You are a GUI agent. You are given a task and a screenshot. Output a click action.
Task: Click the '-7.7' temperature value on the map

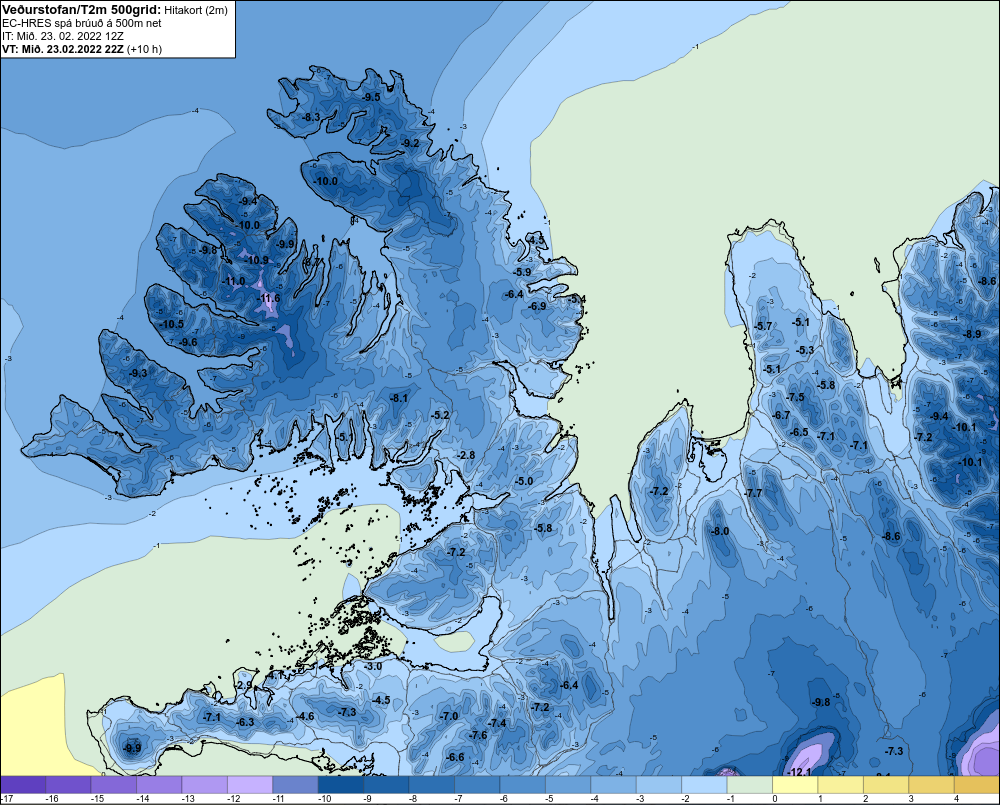pyautogui.click(x=753, y=493)
